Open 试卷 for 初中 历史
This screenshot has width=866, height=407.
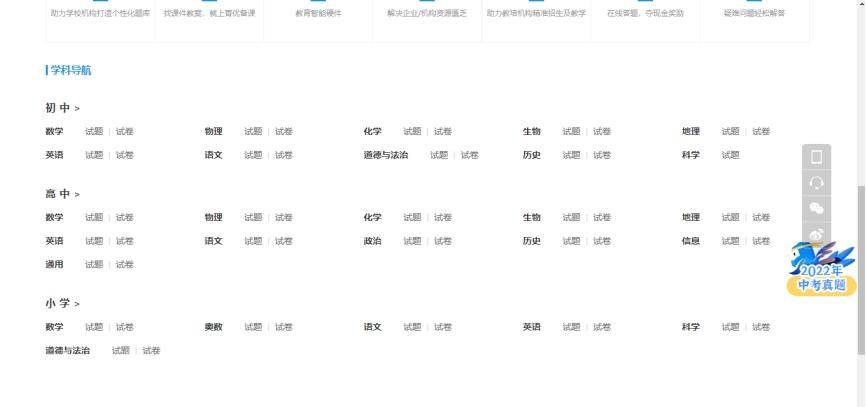(602, 155)
